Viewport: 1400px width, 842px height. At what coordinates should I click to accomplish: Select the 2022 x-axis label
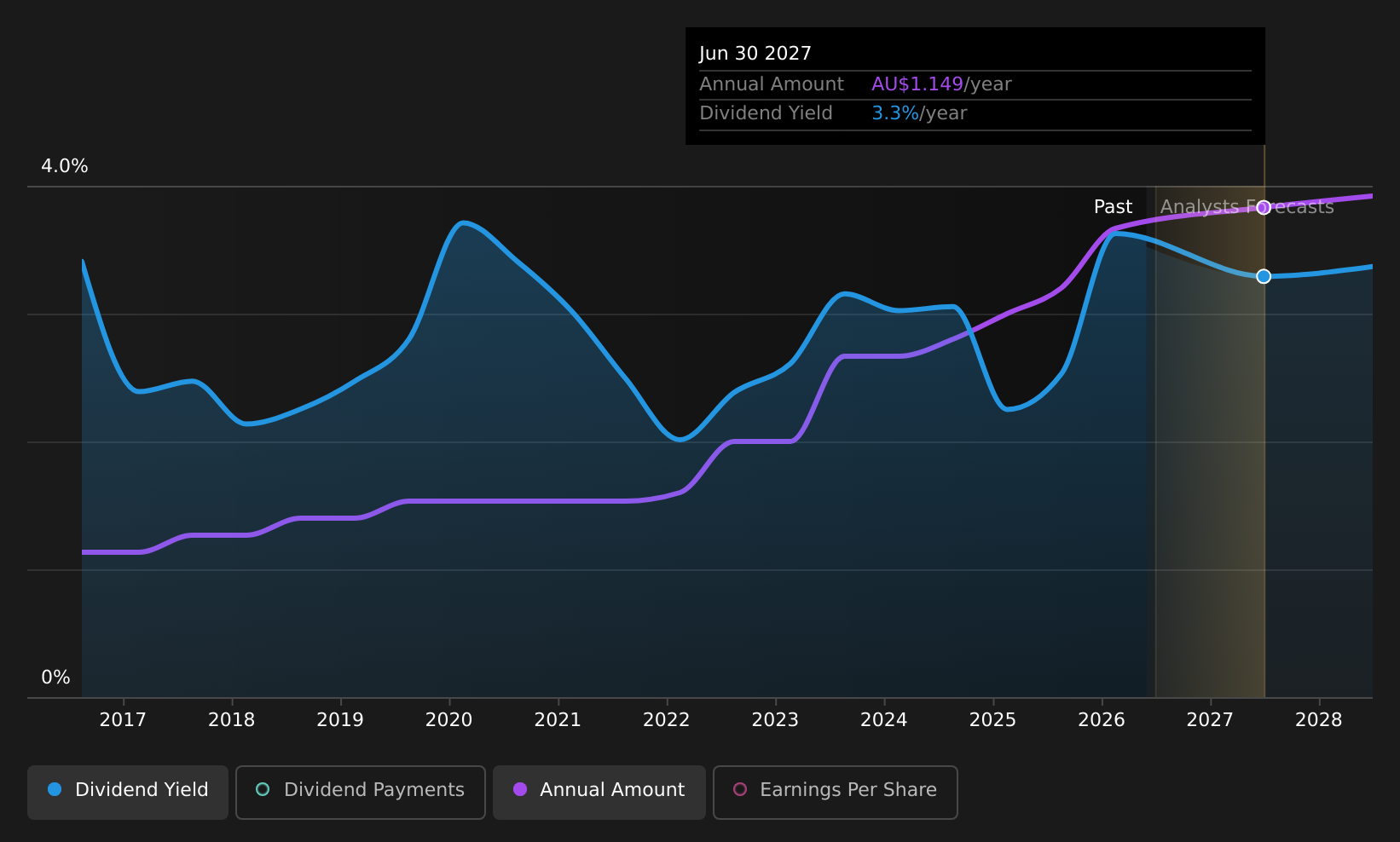[667, 720]
